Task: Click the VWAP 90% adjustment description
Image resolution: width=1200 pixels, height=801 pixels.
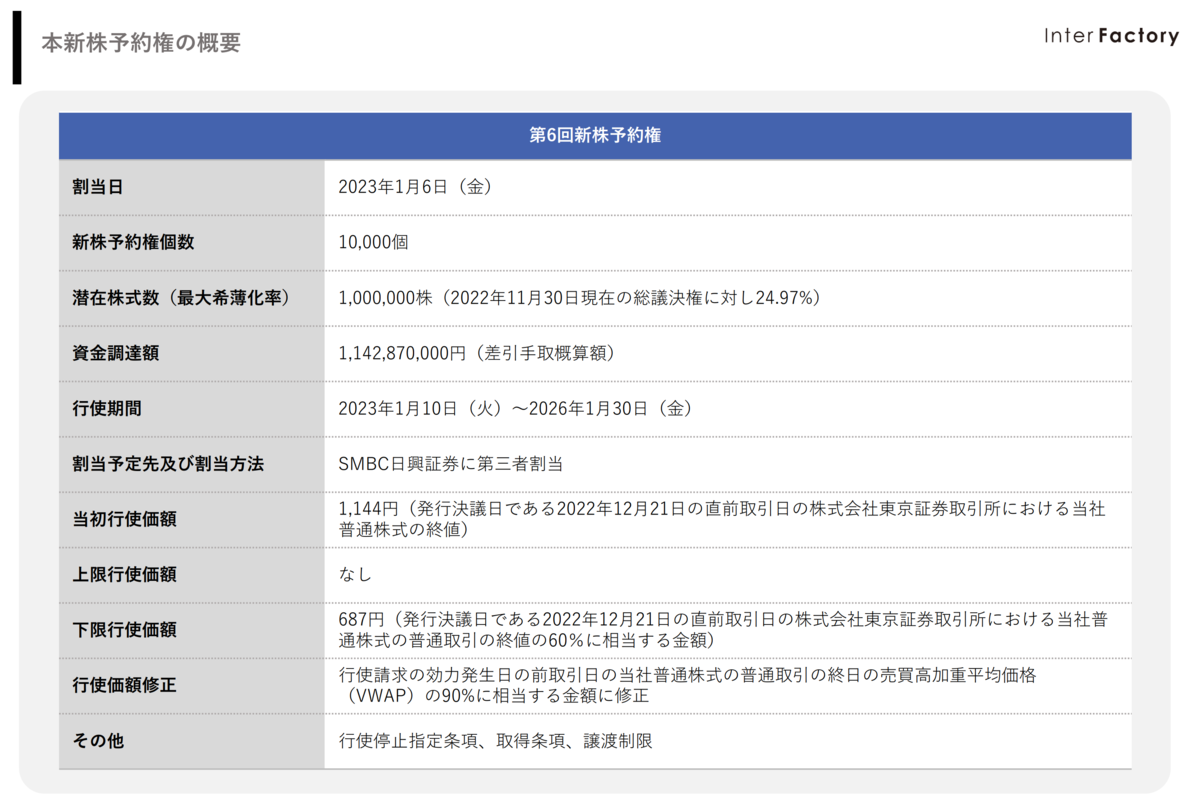Action: point(688,685)
